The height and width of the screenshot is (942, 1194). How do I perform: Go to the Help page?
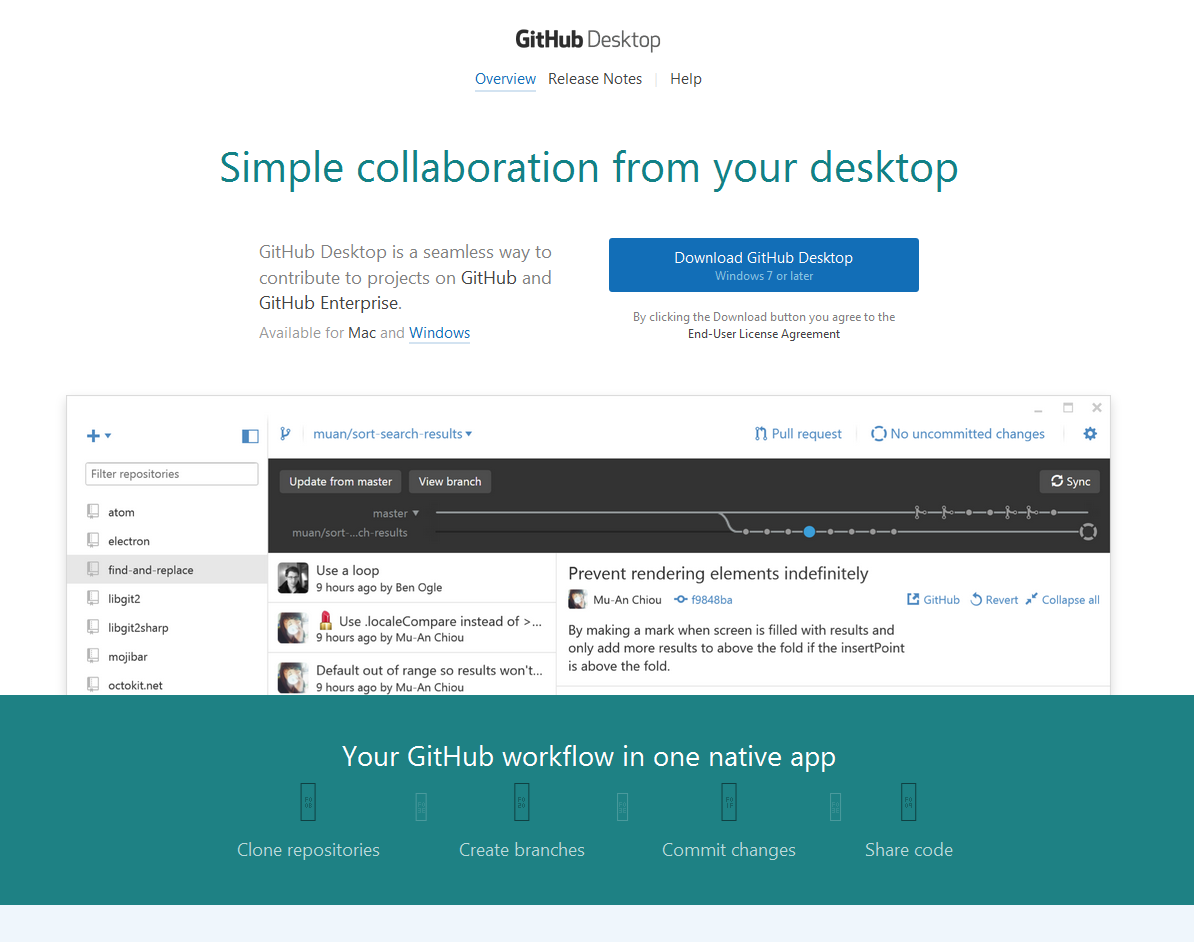[x=686, y=79]
